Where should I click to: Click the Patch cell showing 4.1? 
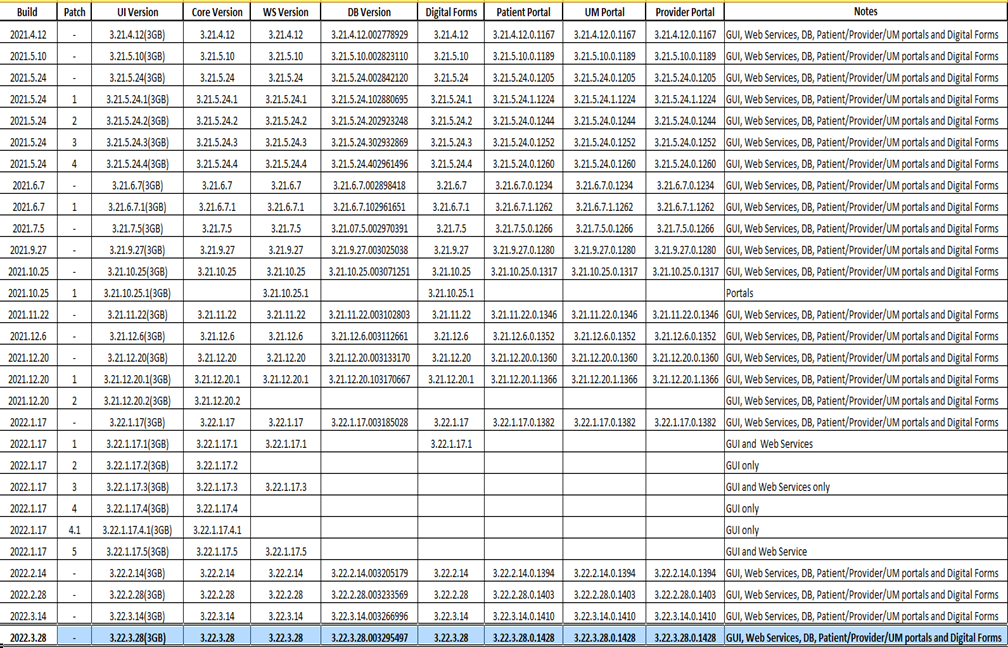[x=73, y=530]
